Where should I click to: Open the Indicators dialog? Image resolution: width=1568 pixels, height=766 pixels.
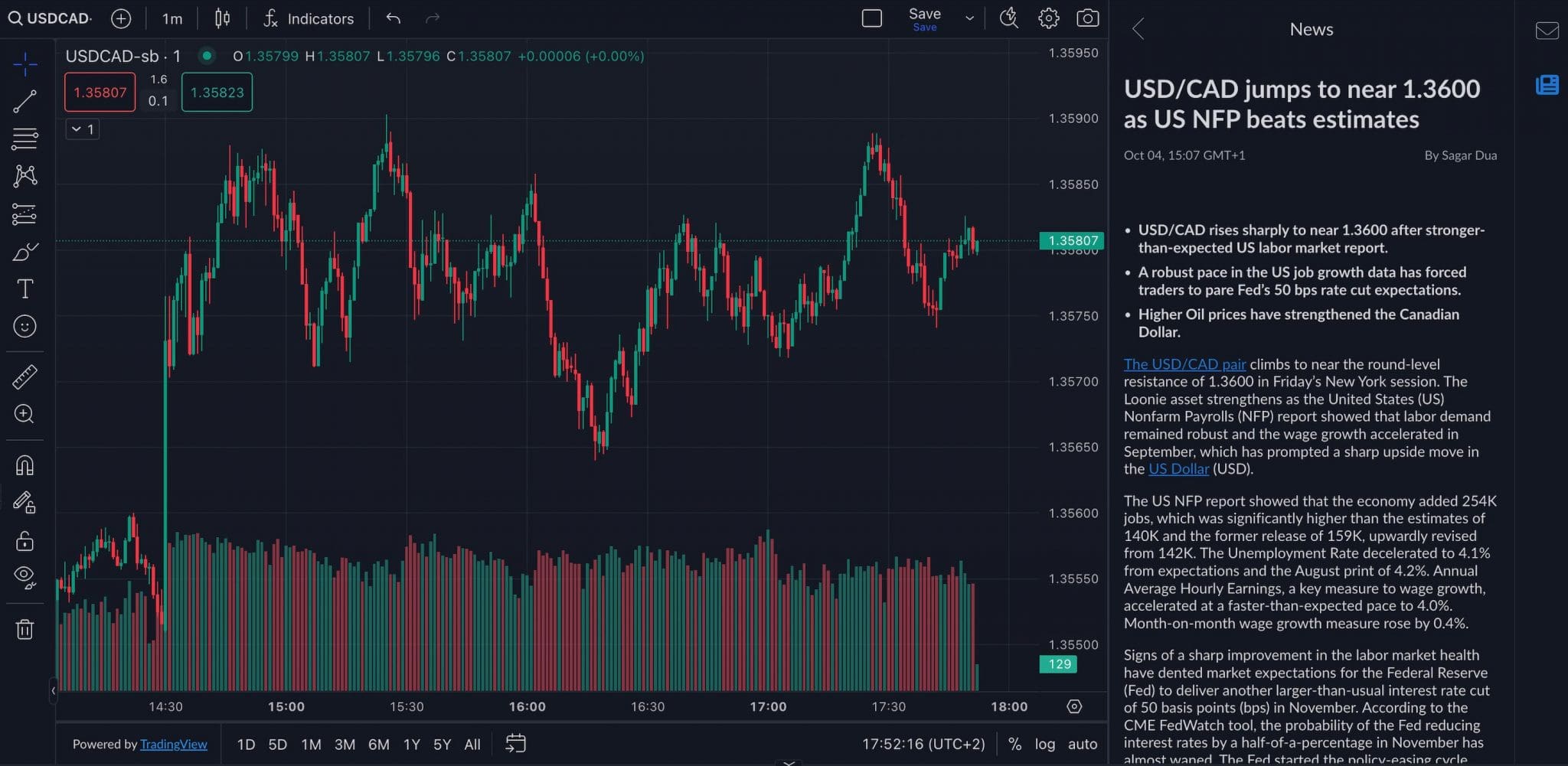pyautogui.click(x=309, y=18)
